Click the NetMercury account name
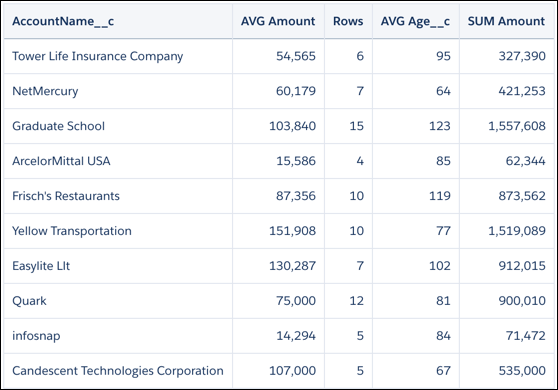The image size is (558, 390). click(45, 91)
